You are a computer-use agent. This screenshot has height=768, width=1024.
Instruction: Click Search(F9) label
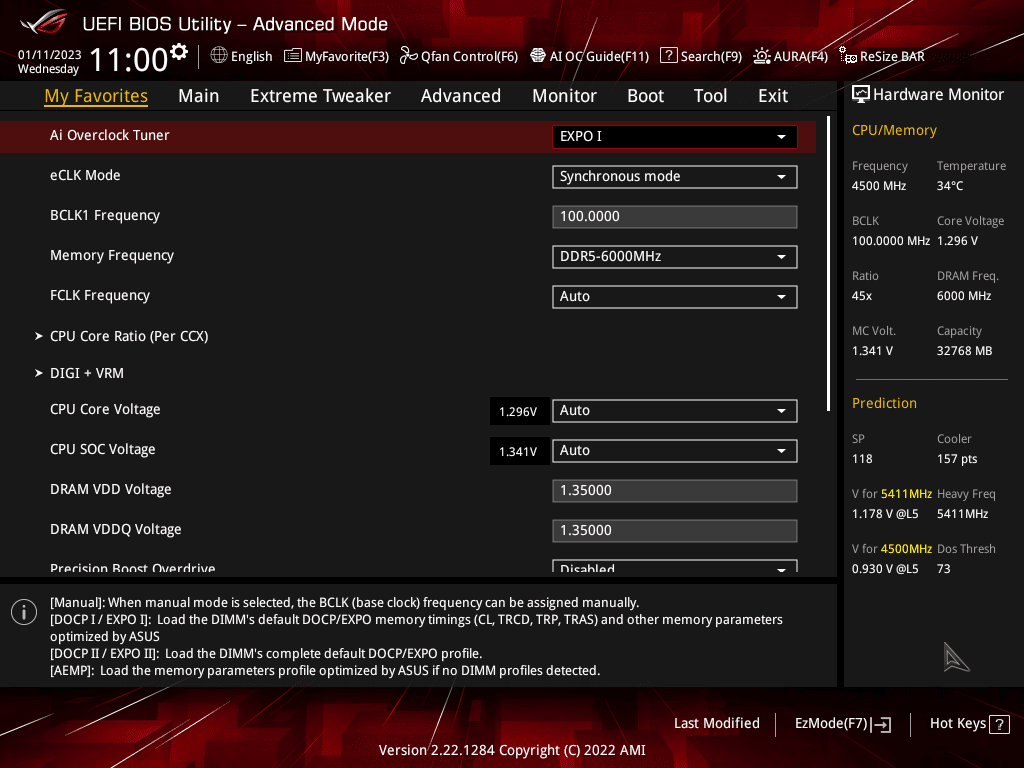point(711,56)
